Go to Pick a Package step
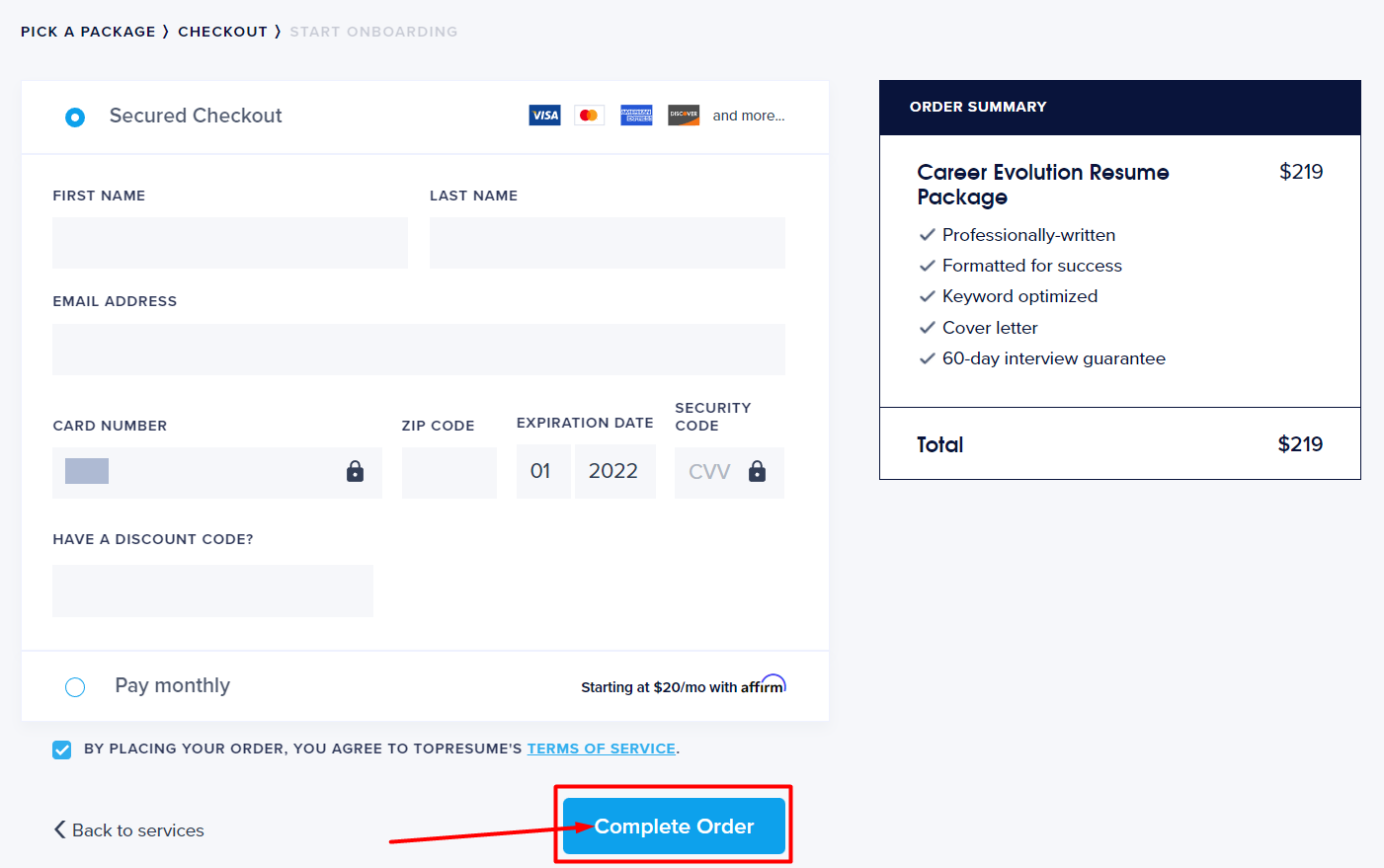Screen dimensions: 1384x868 pyautogui.click(x=88, y=32)
